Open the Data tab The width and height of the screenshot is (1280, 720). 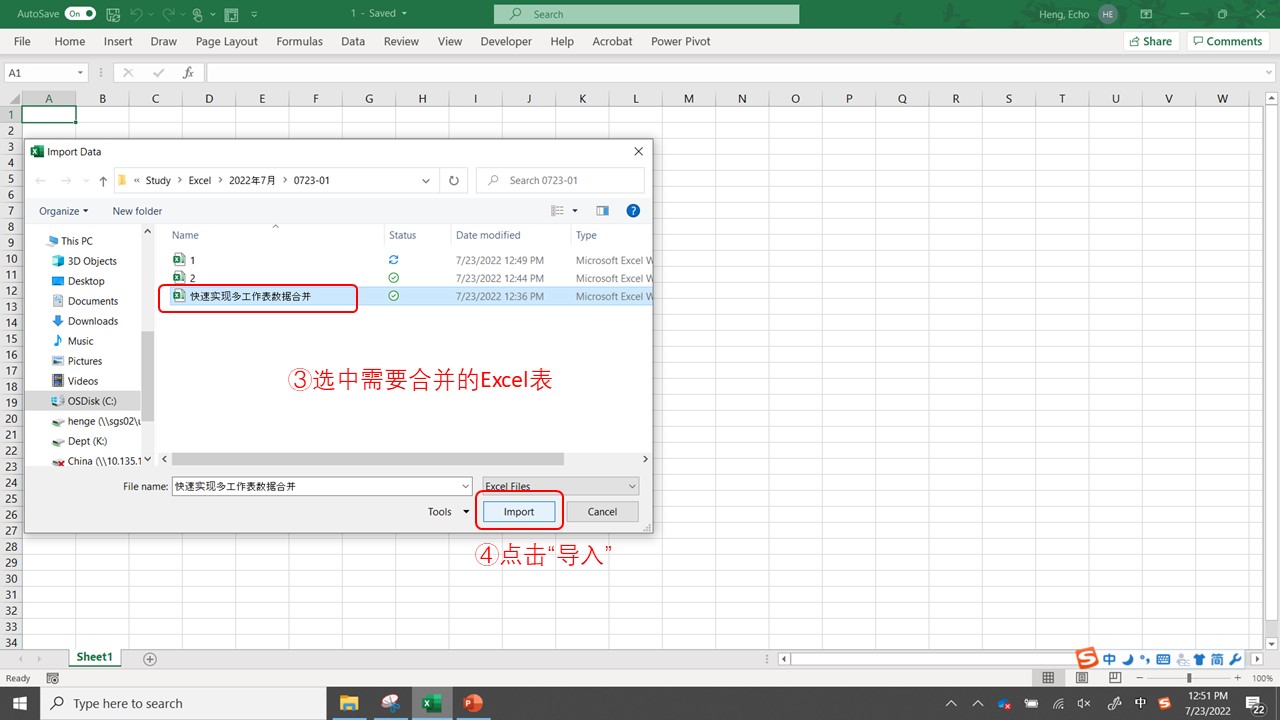point(353,42)
